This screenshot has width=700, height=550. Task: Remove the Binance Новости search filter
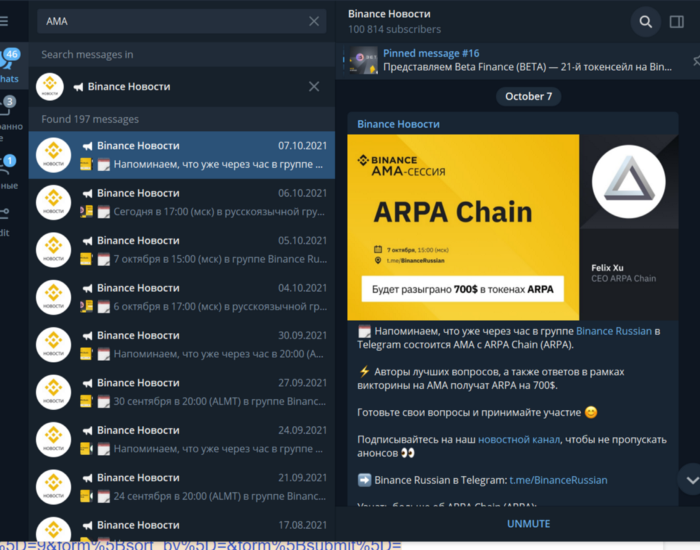(314, 86)
